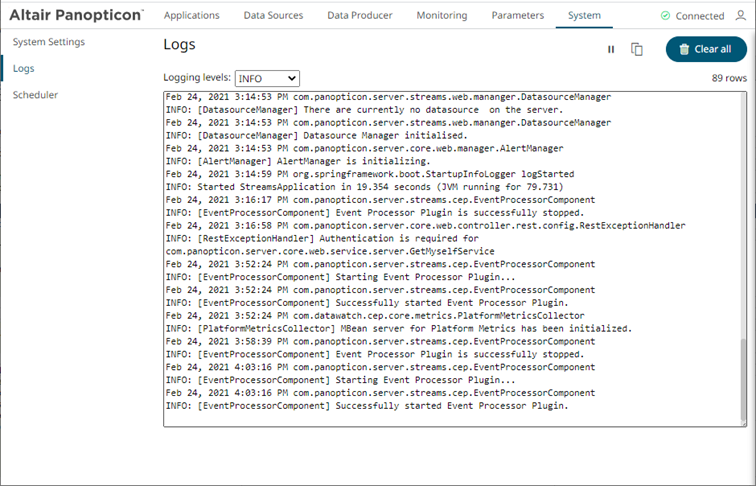Click the "Datasource Manager initialised" log line

(x=317, y=135)
